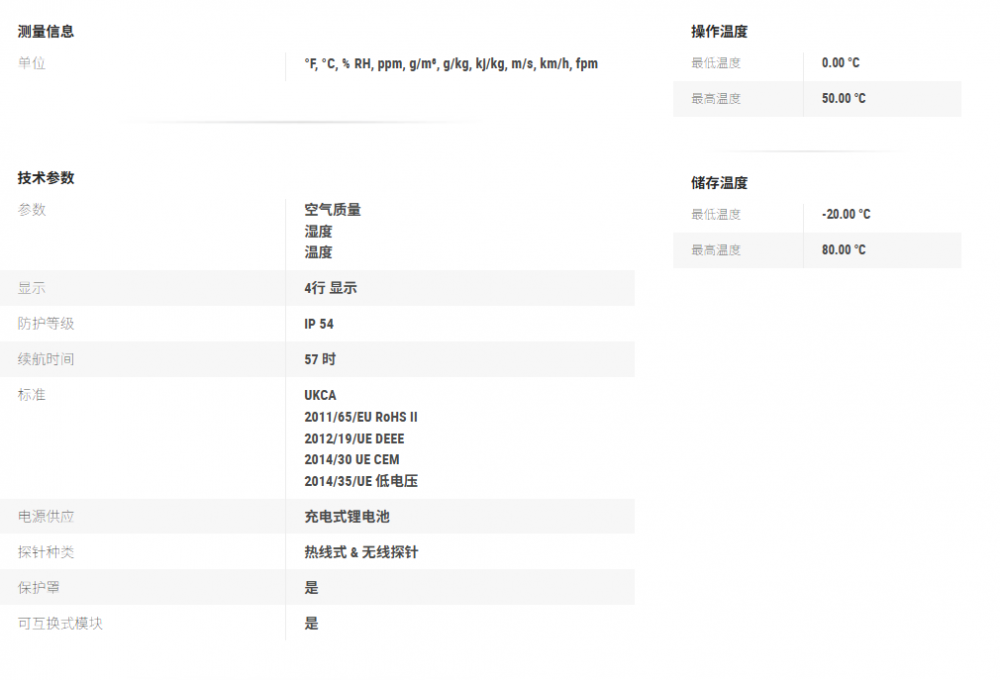Select the 热线式 & 无线探针 probe type

point(361,552)
